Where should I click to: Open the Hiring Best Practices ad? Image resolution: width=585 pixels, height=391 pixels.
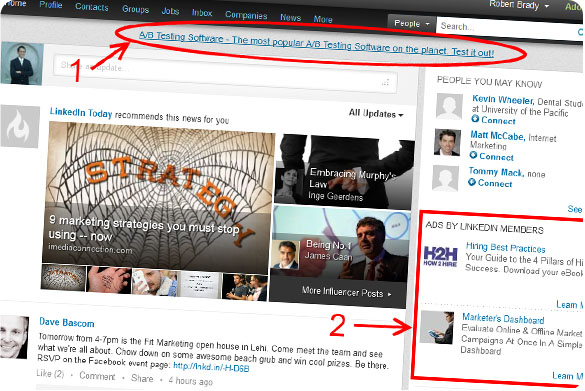click(506, 247)
